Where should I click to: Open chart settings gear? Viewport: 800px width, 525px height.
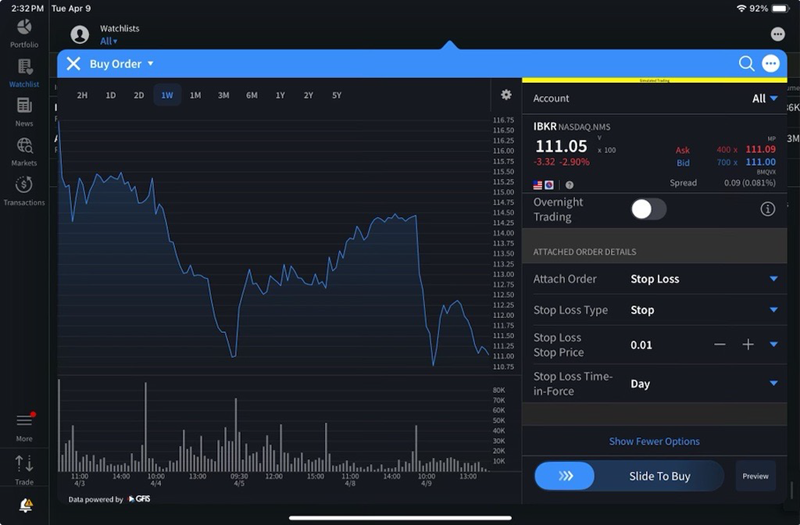tap(506, 94)
